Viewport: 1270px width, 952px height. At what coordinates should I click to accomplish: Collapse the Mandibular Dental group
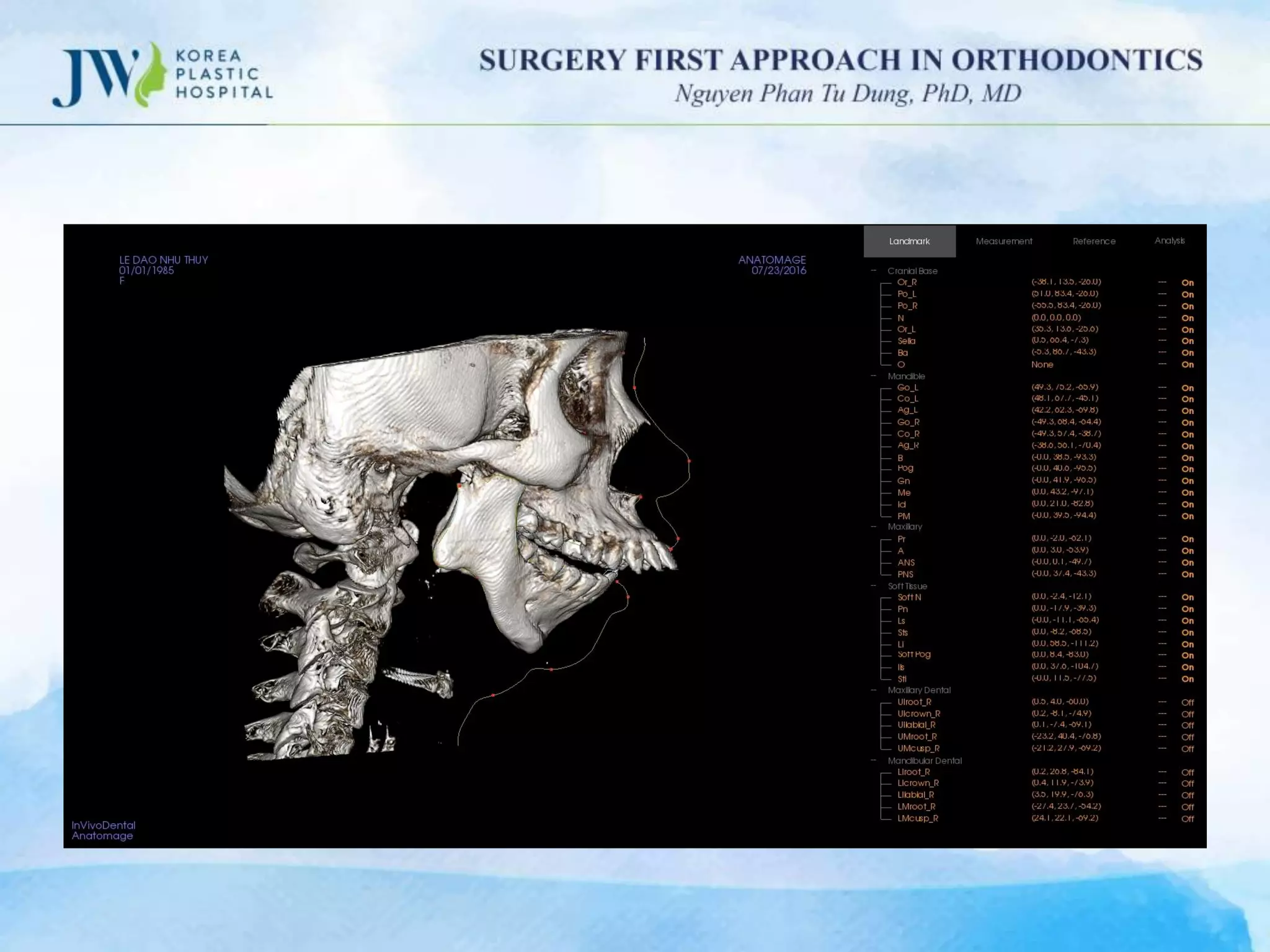coord(874,760)
